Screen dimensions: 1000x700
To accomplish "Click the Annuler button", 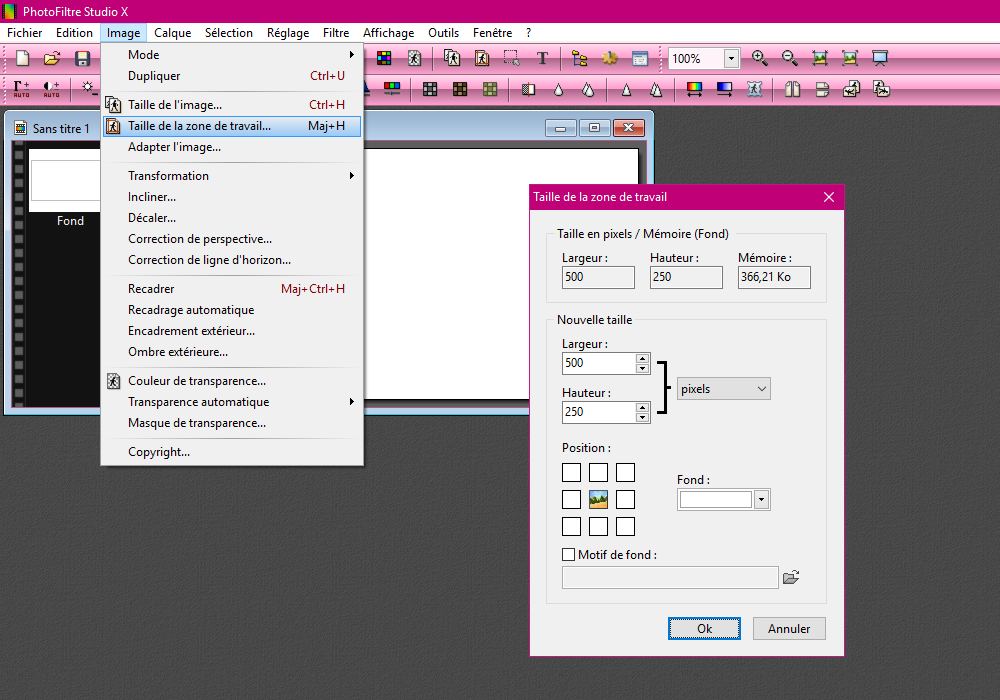I will [789, 629].
